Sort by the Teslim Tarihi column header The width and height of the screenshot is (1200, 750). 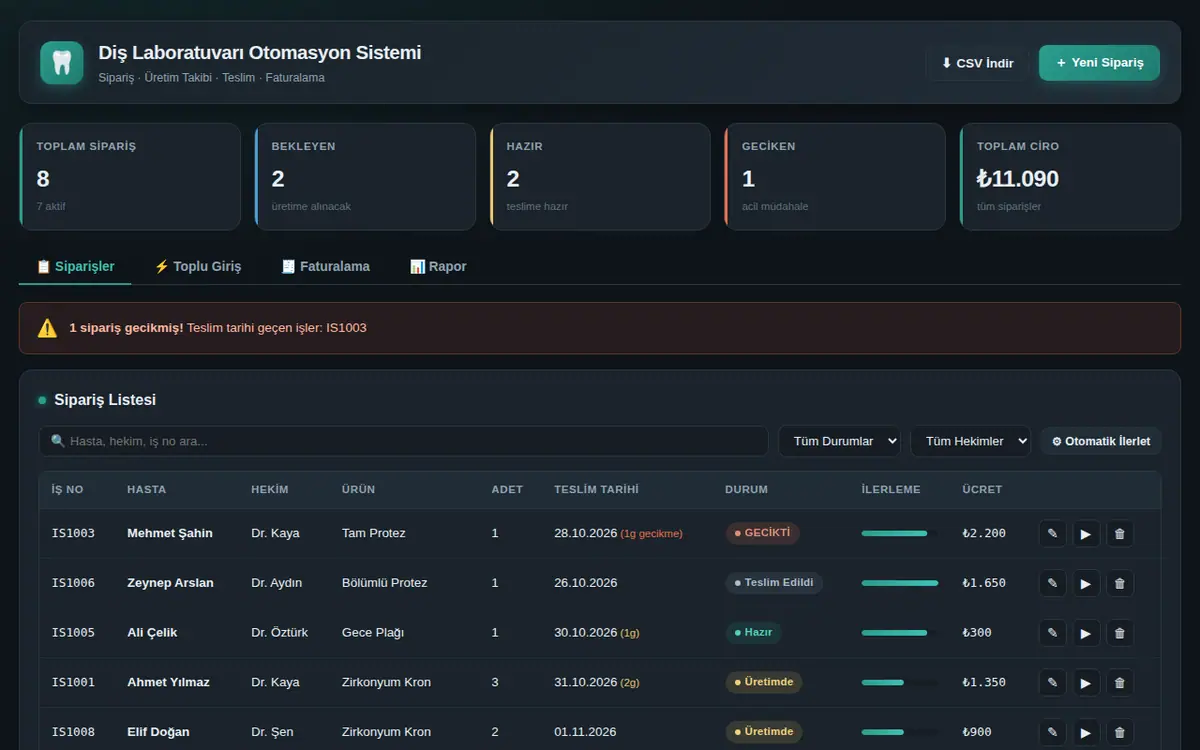click(596, 490)
